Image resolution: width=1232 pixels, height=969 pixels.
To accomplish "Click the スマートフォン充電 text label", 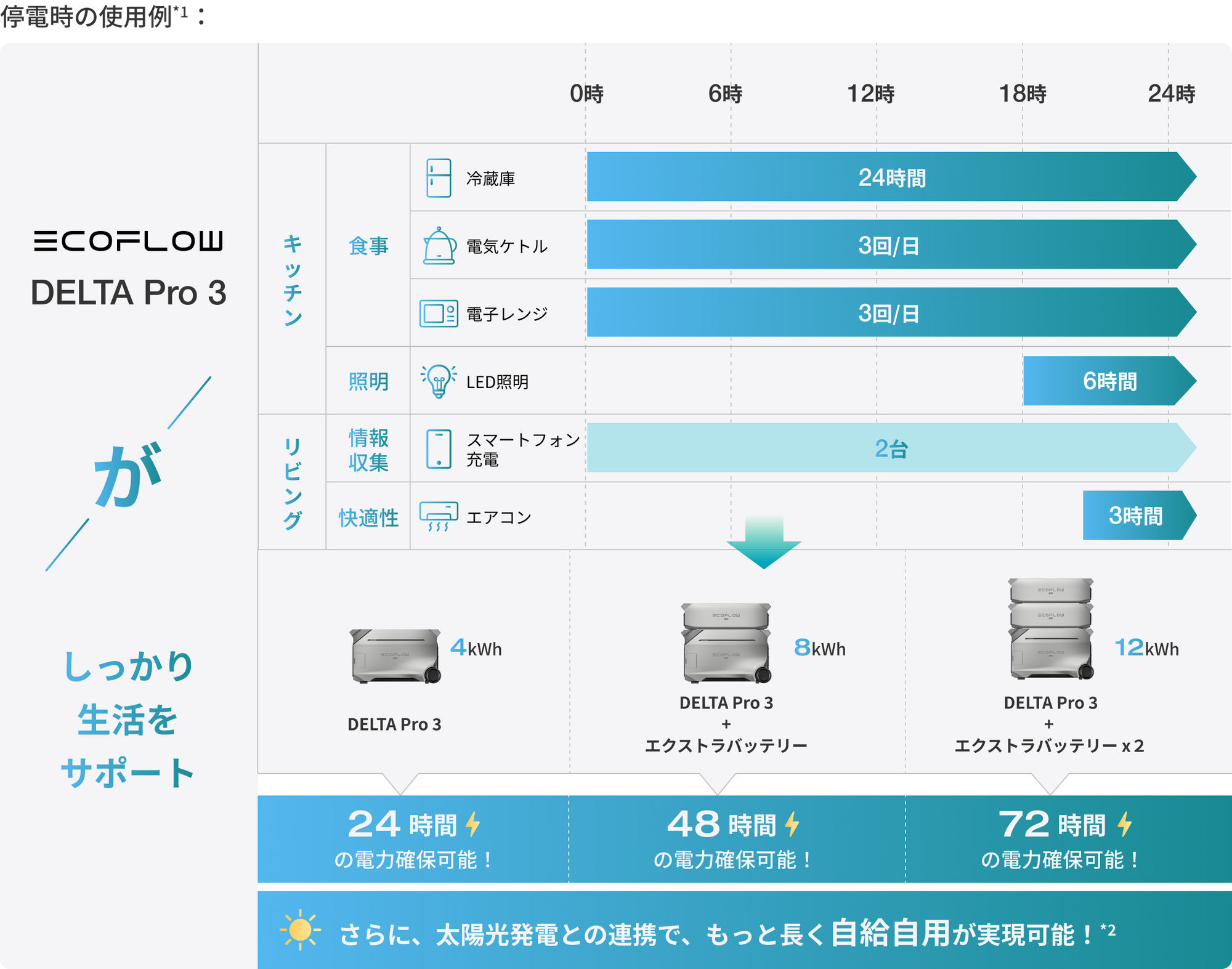I will tap(524, 449).
